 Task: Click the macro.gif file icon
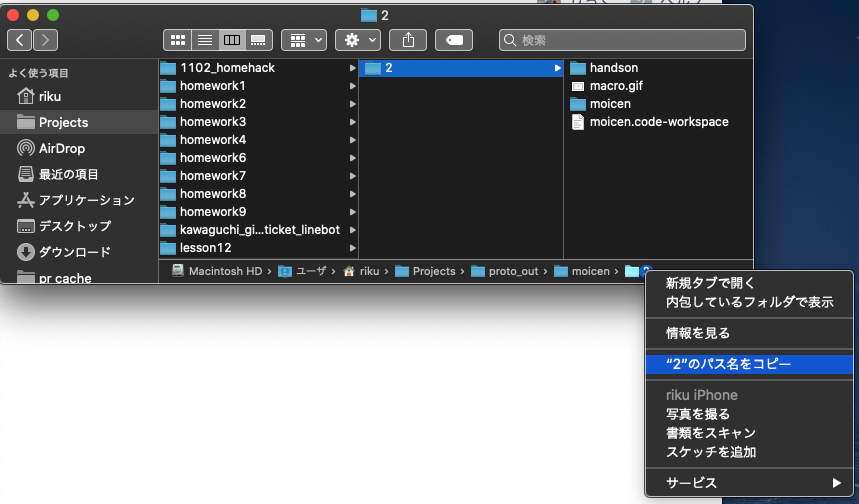[x=578, y=86]
